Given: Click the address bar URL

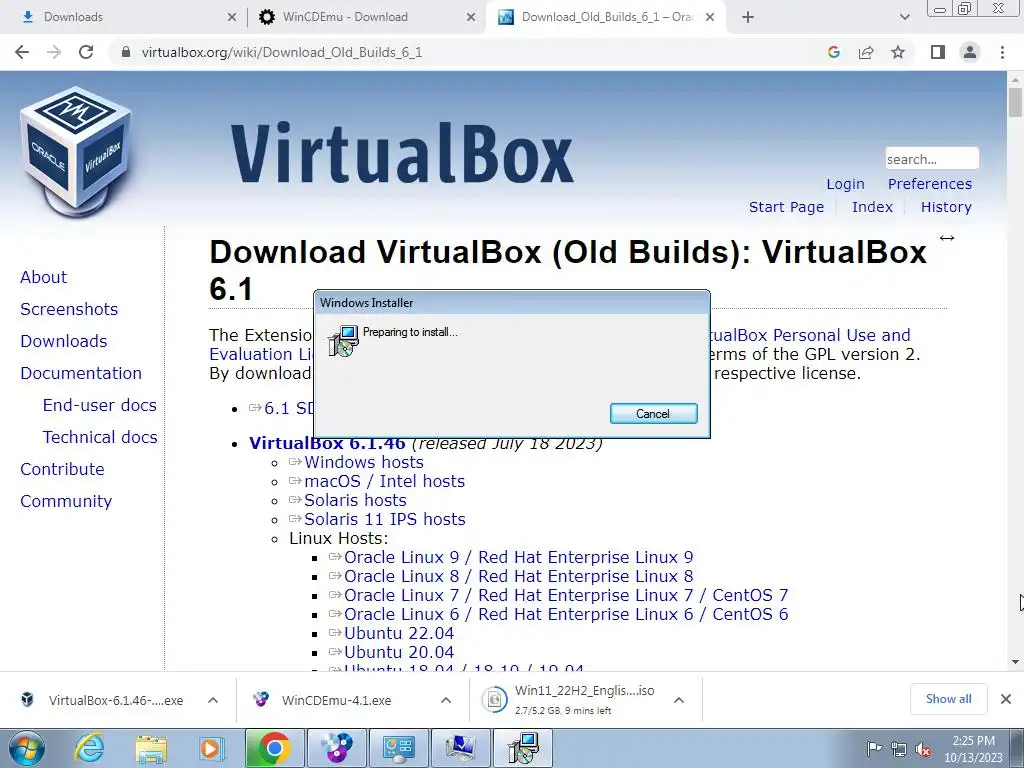Looking at the screenshot, I should 281,52.
